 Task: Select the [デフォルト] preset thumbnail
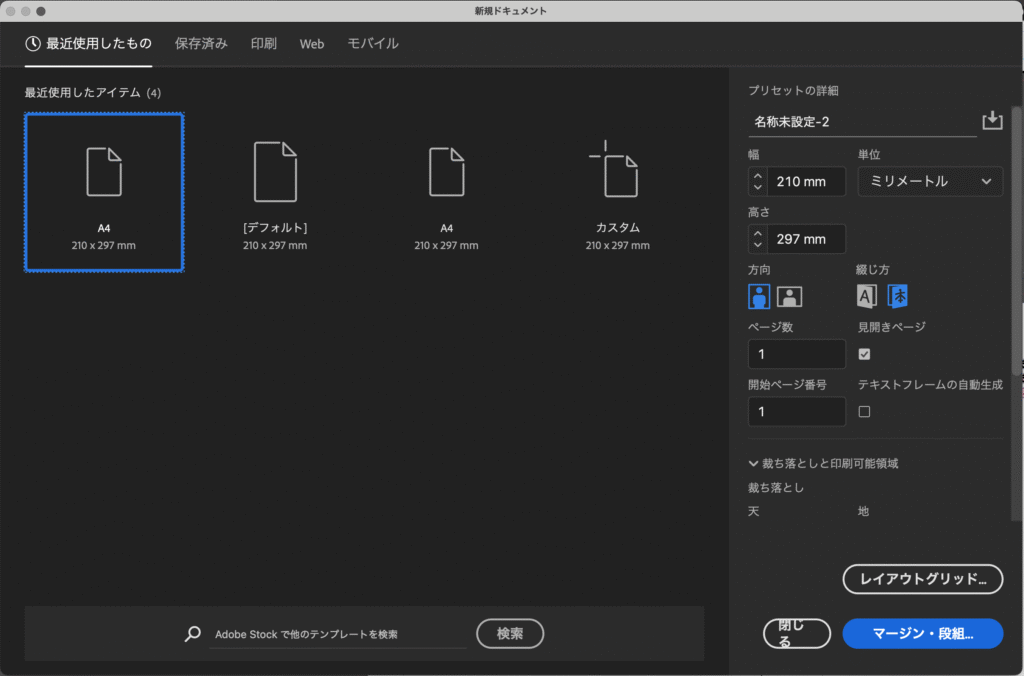275,192
